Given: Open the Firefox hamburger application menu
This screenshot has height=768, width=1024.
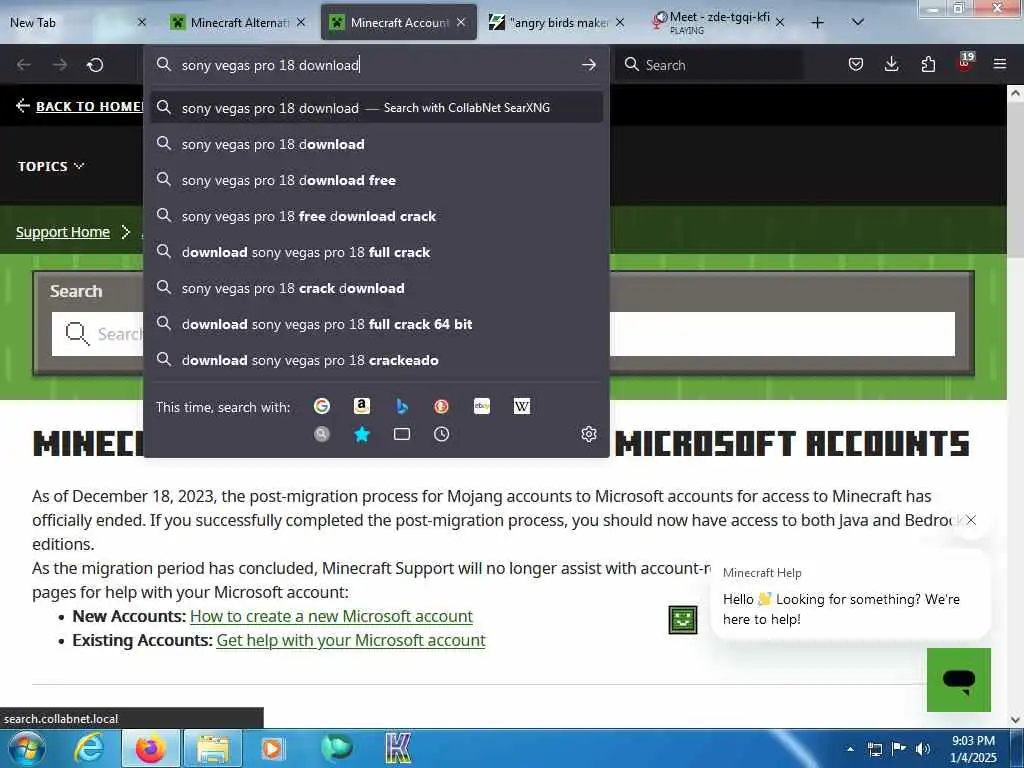Looking at the screenshot, I should click(1000, 64).
